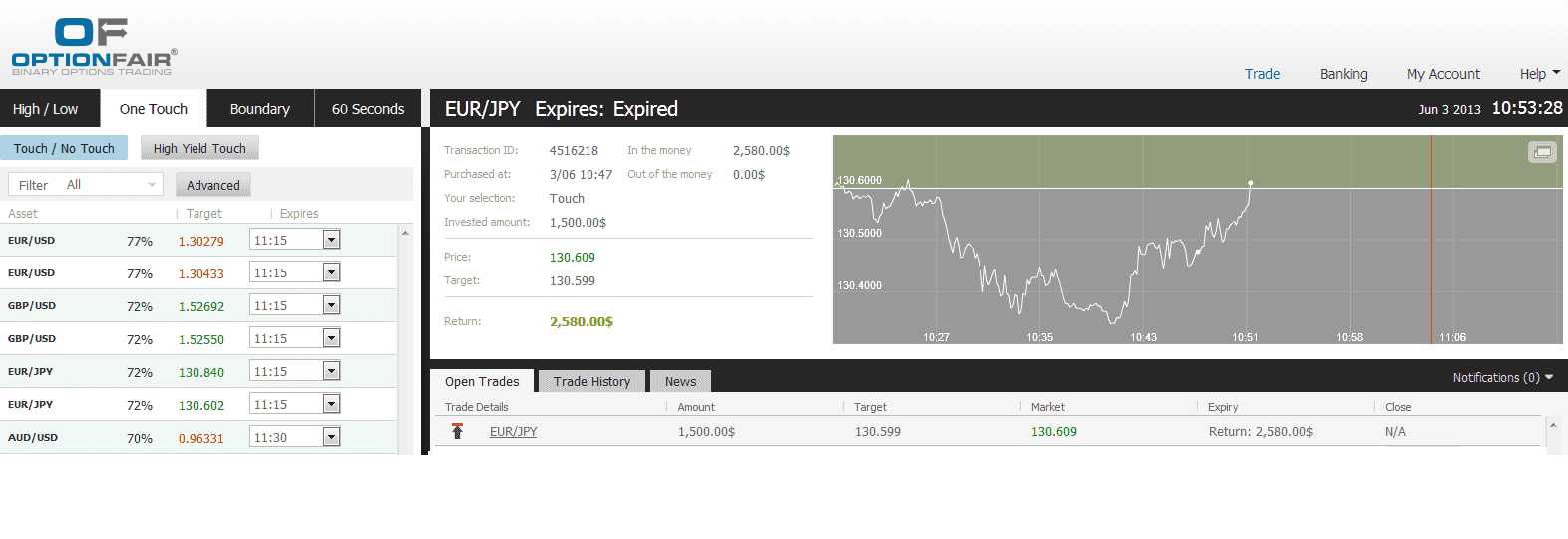
Task: Open the News tab
Action: (x=680, y=381)
